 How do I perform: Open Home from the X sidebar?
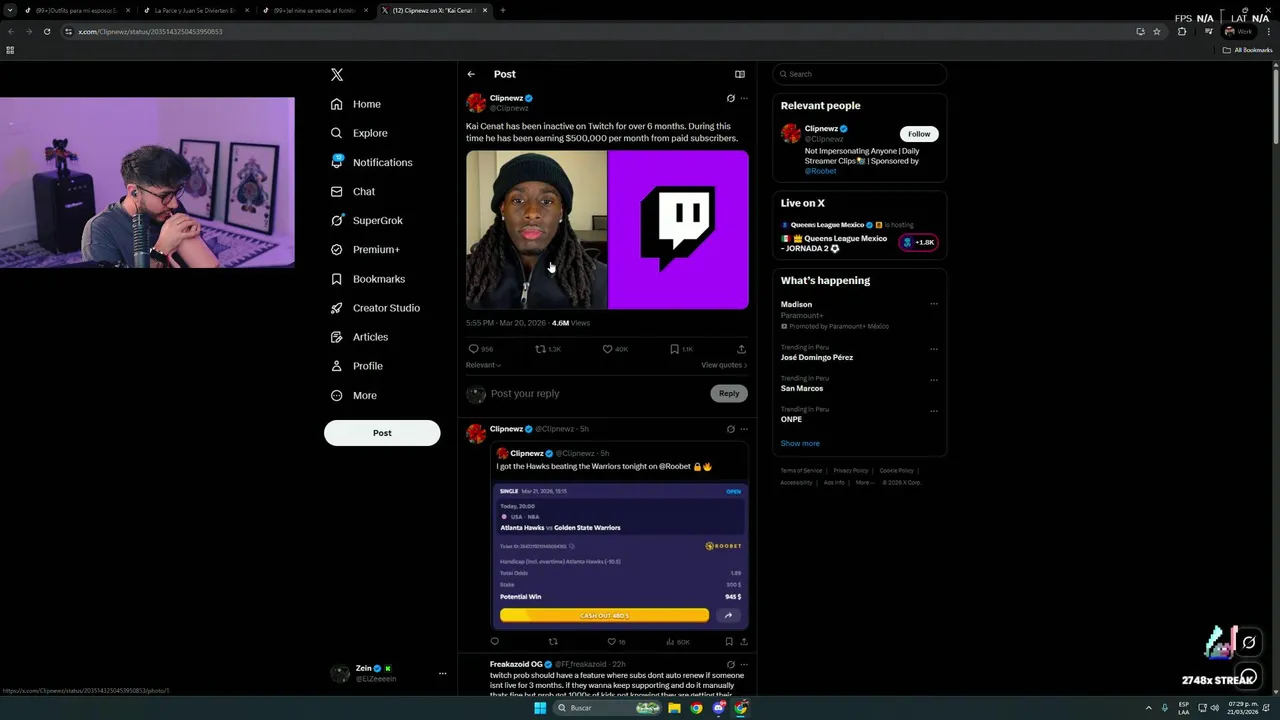point(356,104)
